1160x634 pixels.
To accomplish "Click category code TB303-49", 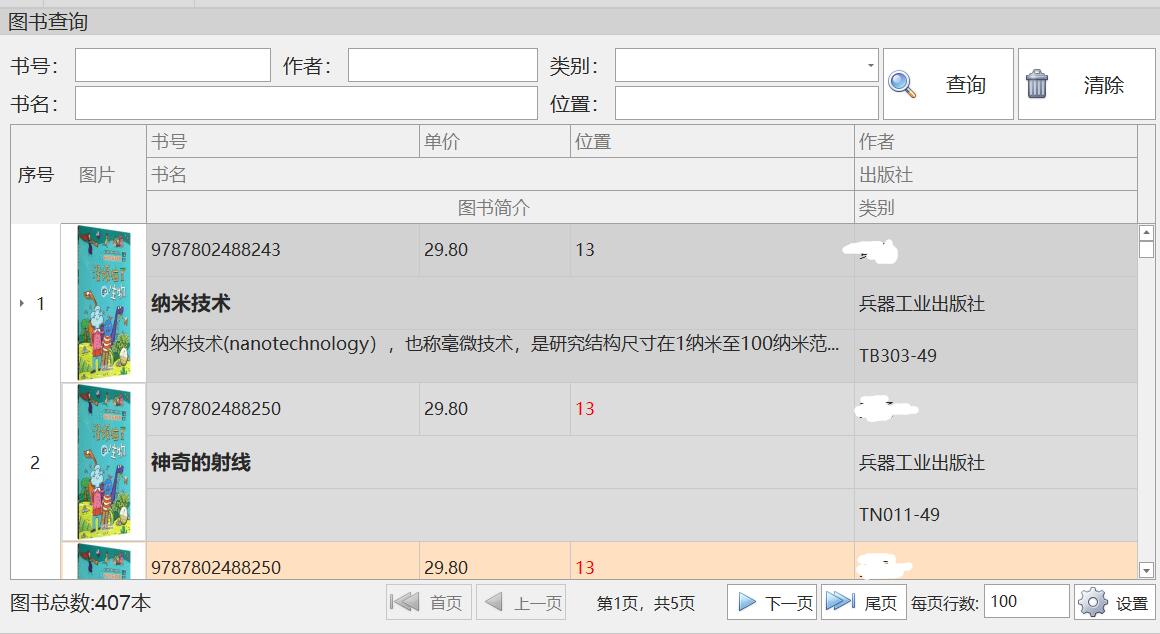I will click(x=897, y=356).
